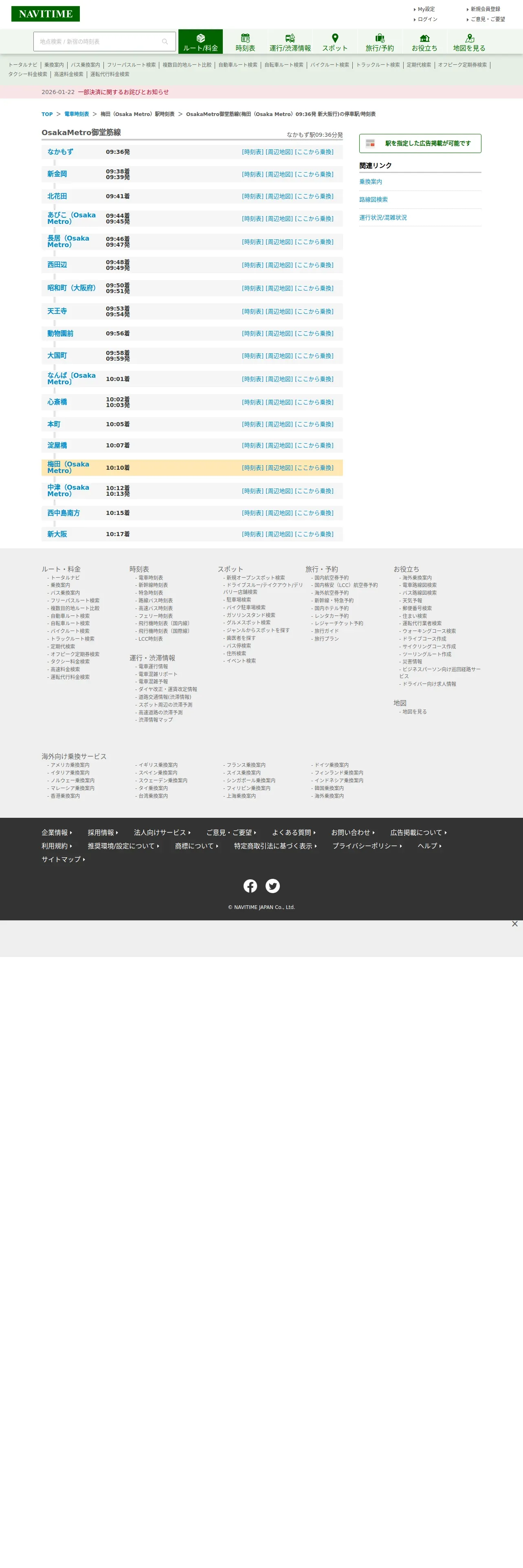
Task: Click ここから乗換 for 動物園前 row
Action: click(314, 333)
